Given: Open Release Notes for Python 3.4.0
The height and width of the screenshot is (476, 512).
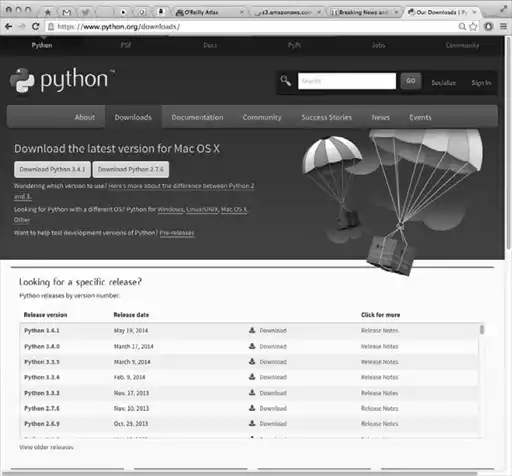Looking at the screenshot, I should [380, 346].
